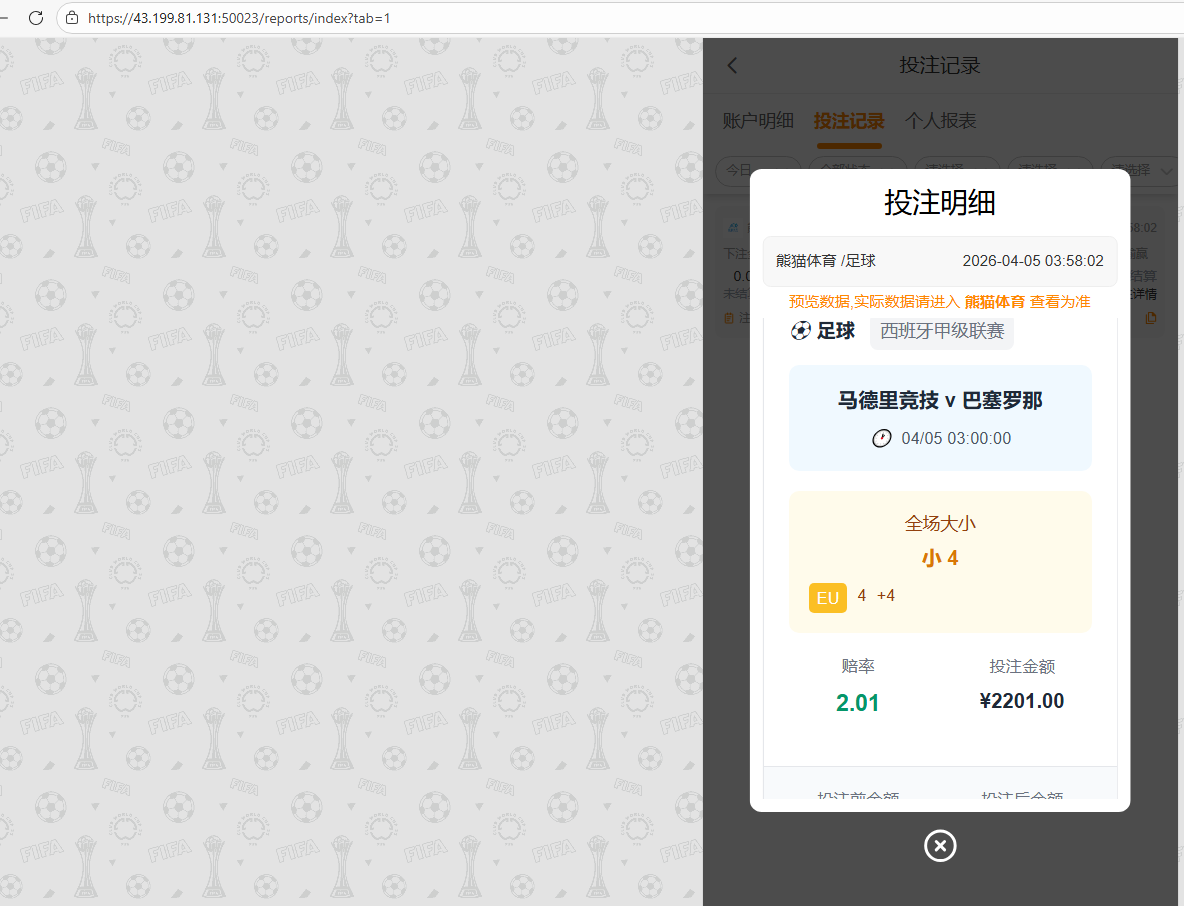Click the 马德里竞技 v 巴塞罗那 match title
This screenshot has height=906, width=1184.
(x=940, y=401)
